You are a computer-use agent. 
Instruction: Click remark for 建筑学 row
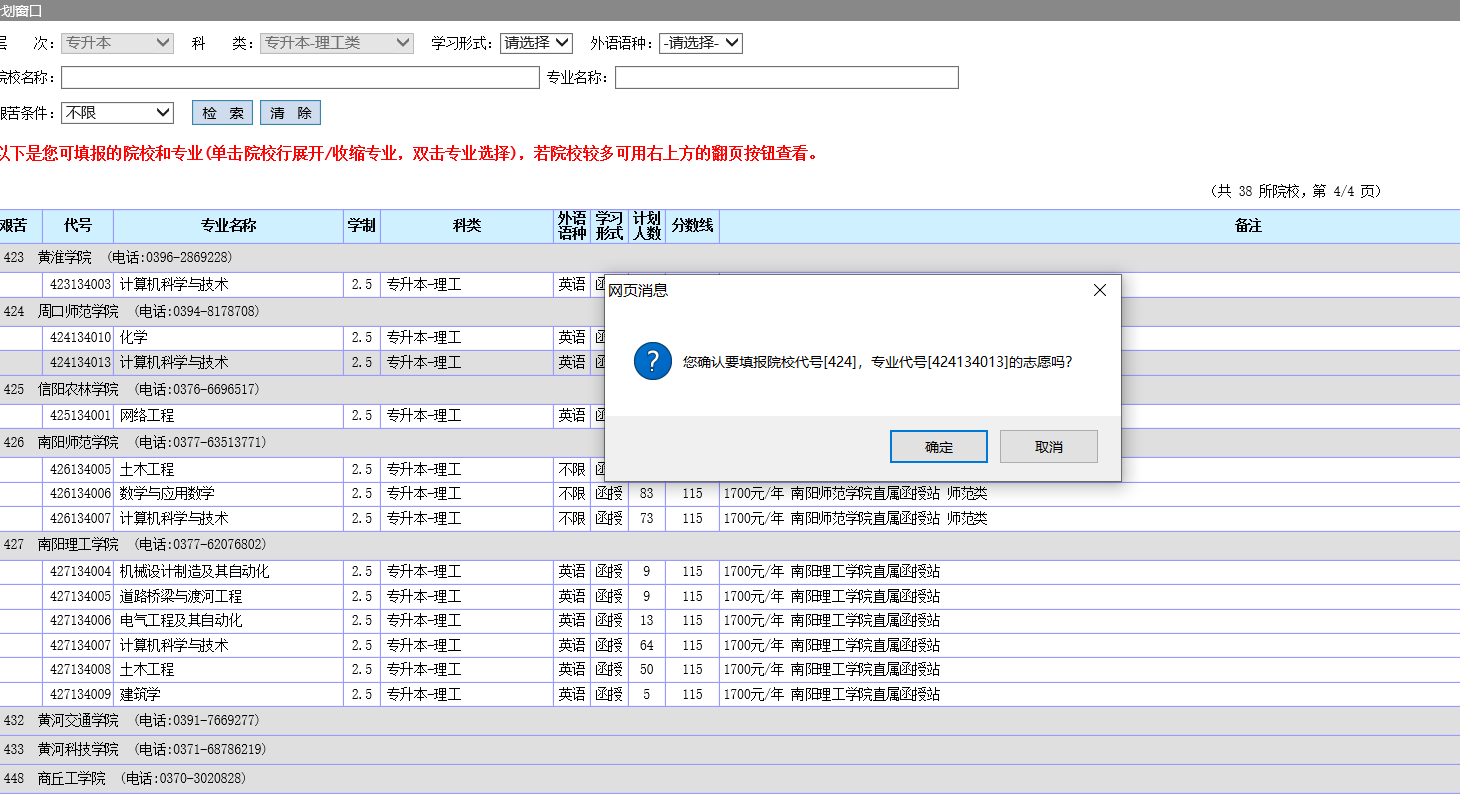832,694
